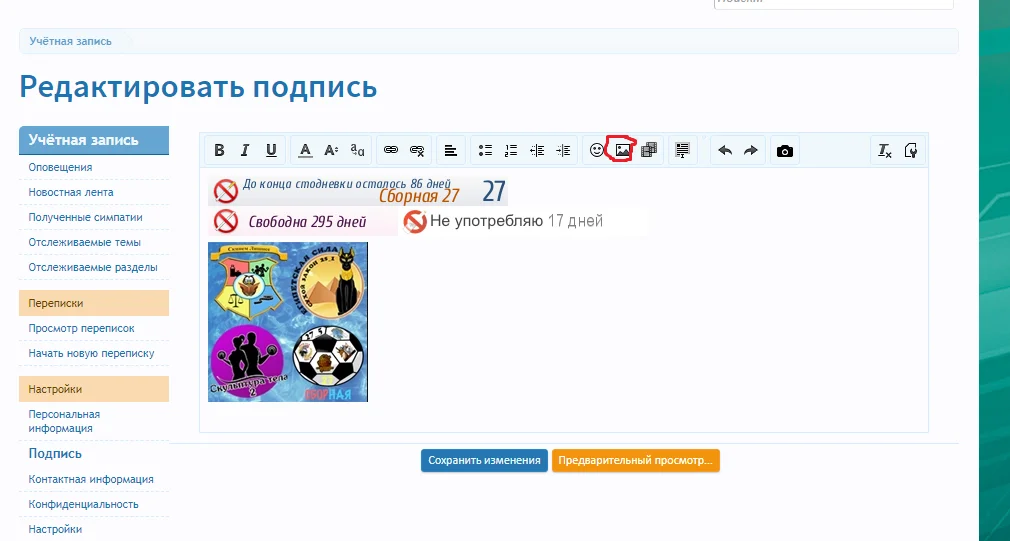Redo the last edit
This screenshot has height=541, width=1010.
point(751,150)
